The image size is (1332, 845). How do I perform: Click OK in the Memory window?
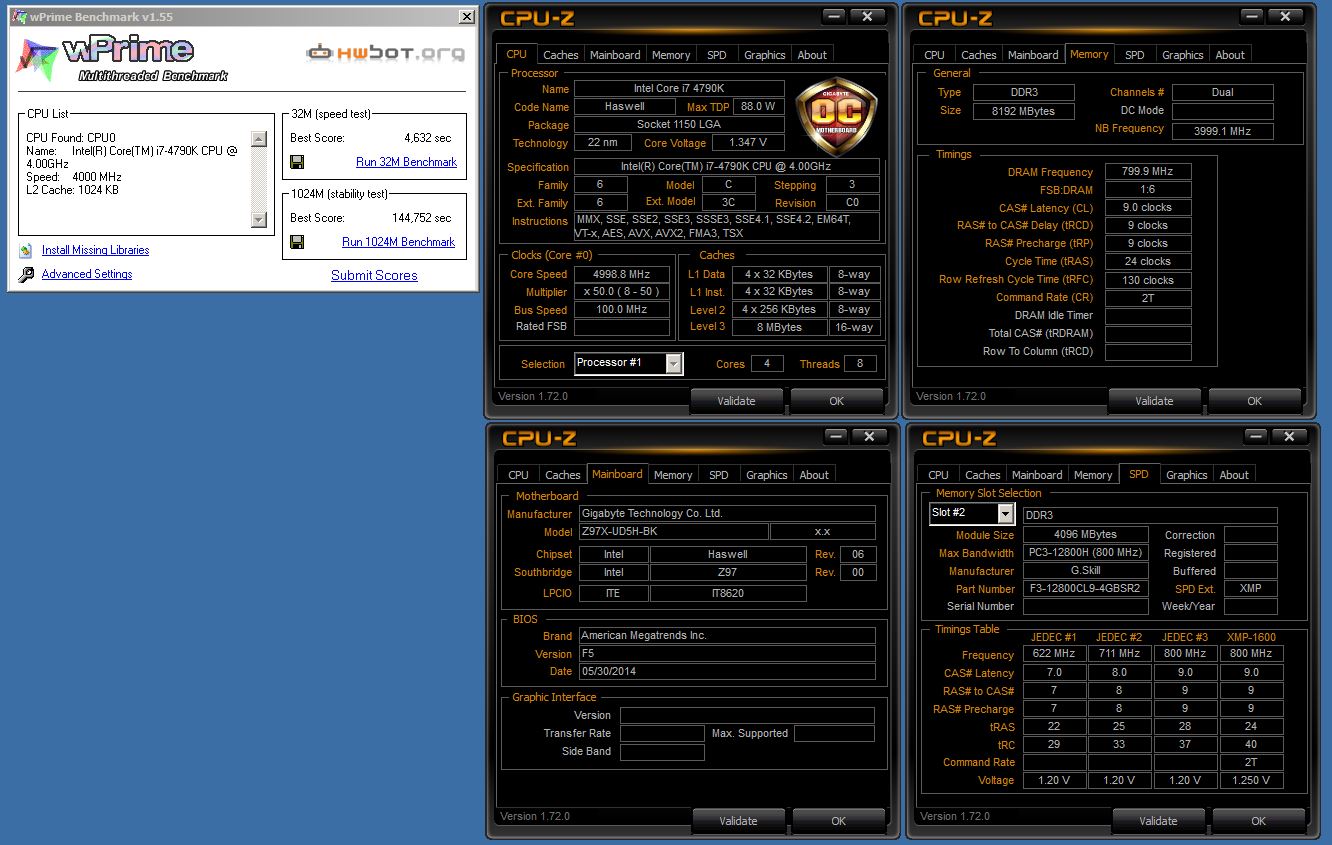pyautogui.click(x=1254, y=401)
